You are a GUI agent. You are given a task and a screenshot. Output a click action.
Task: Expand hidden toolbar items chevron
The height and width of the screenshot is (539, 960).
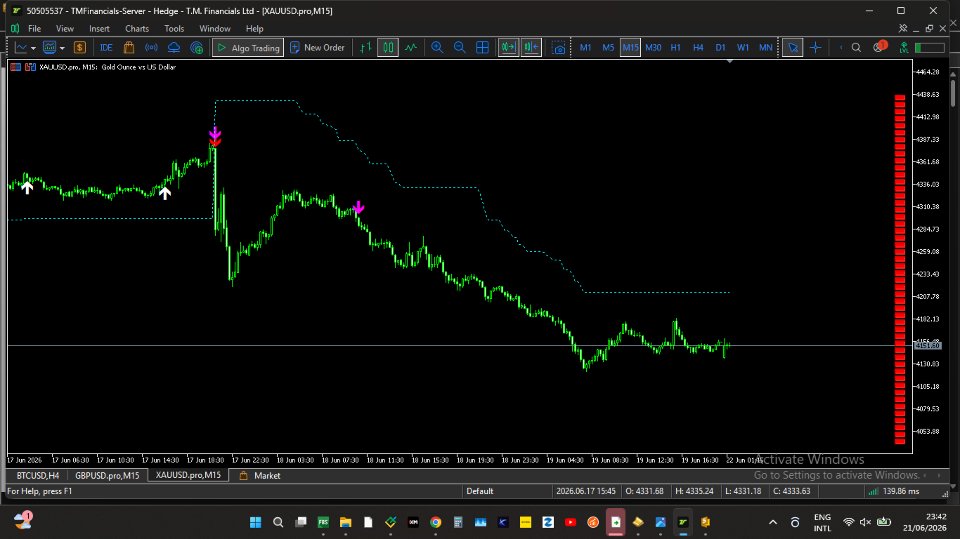(x=841, y=47)
